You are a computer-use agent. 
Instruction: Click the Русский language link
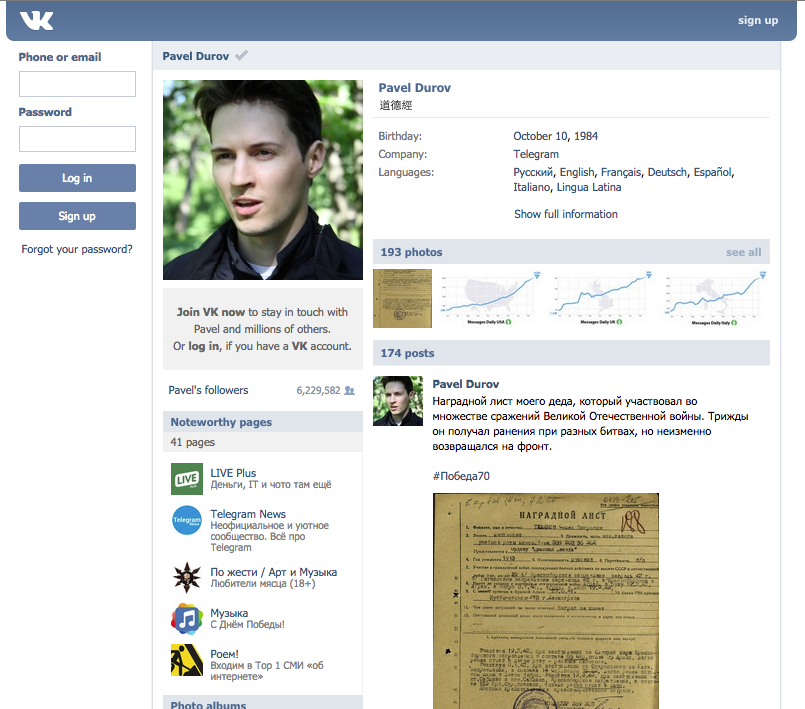(533, 172)
